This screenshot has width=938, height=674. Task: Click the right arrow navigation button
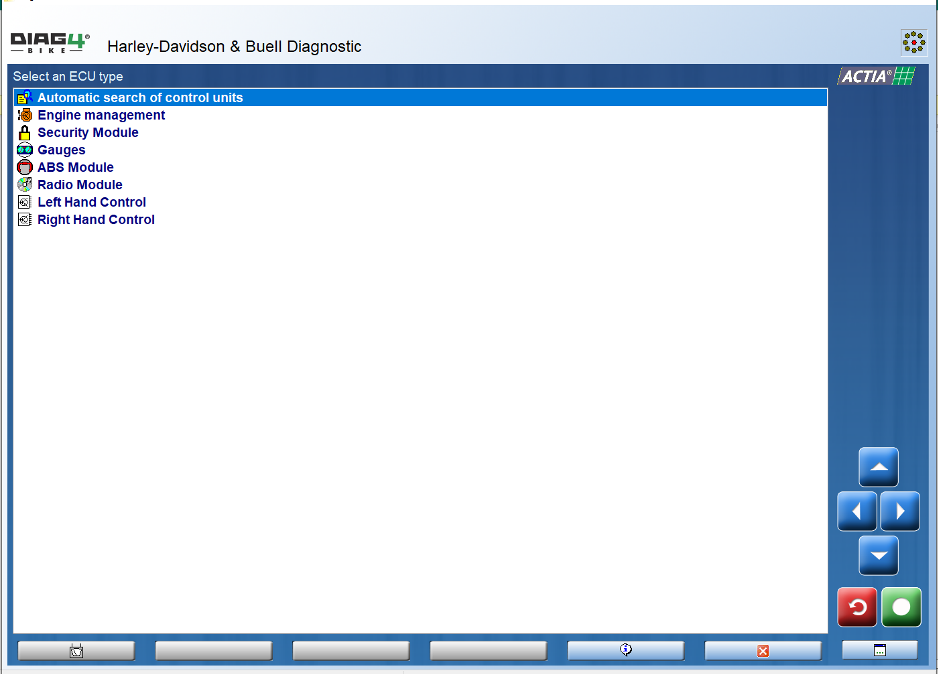click(x=900, y=511)
